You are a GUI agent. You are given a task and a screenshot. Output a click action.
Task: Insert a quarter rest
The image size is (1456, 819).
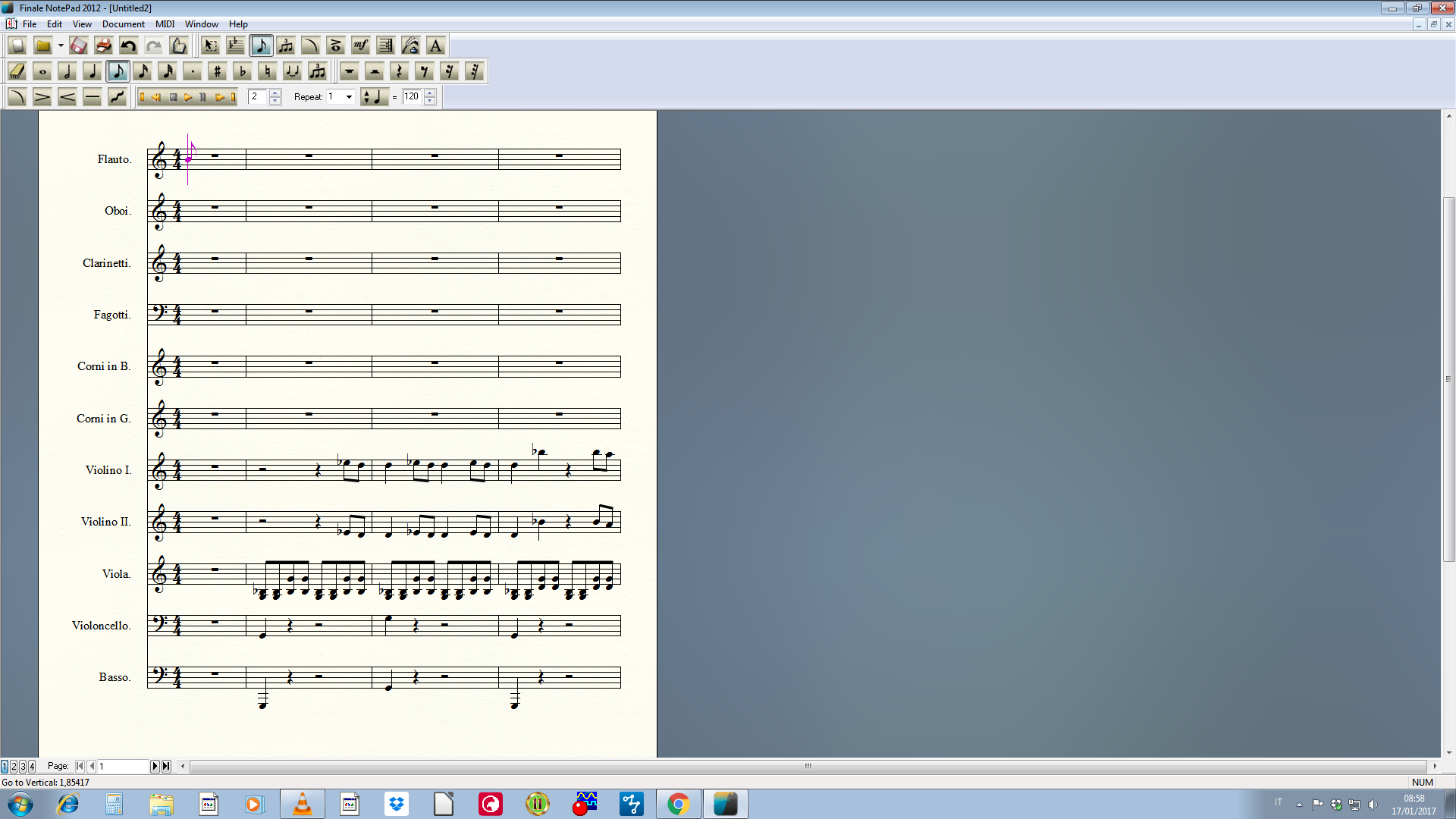tap(400, 71)
